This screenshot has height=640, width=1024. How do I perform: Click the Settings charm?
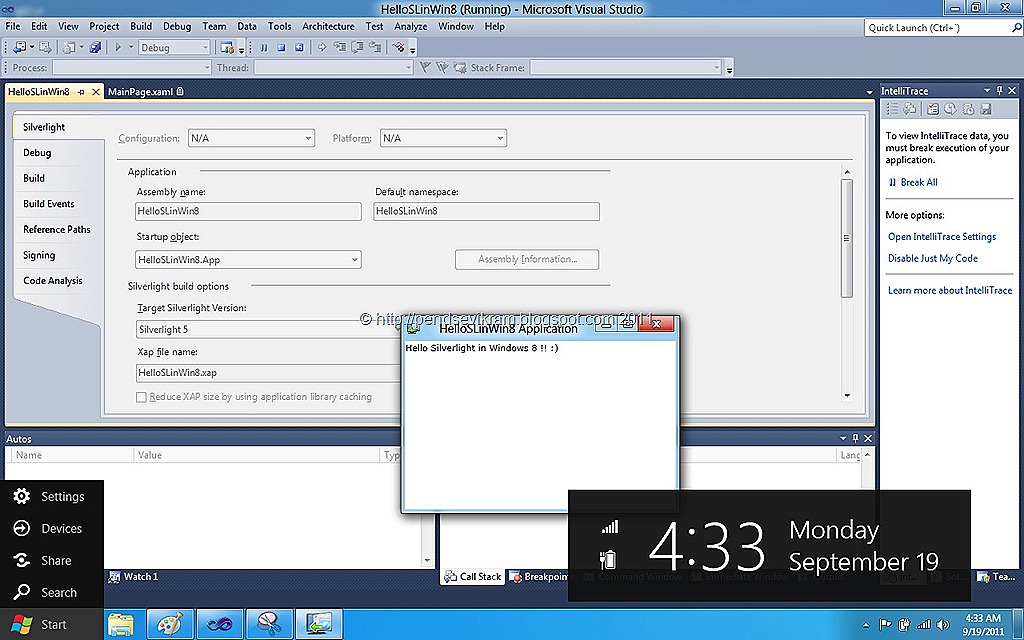coord(51,496)
